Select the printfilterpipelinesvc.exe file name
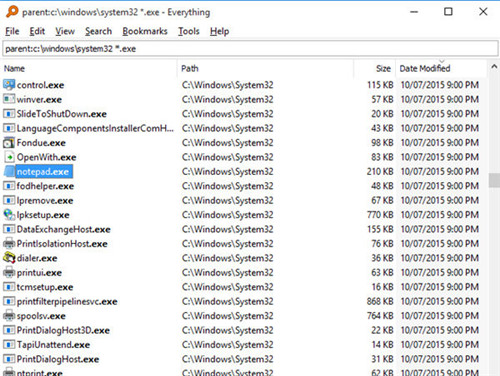The width and height of the screenshot is (500, 376). (x=67, y=301)
